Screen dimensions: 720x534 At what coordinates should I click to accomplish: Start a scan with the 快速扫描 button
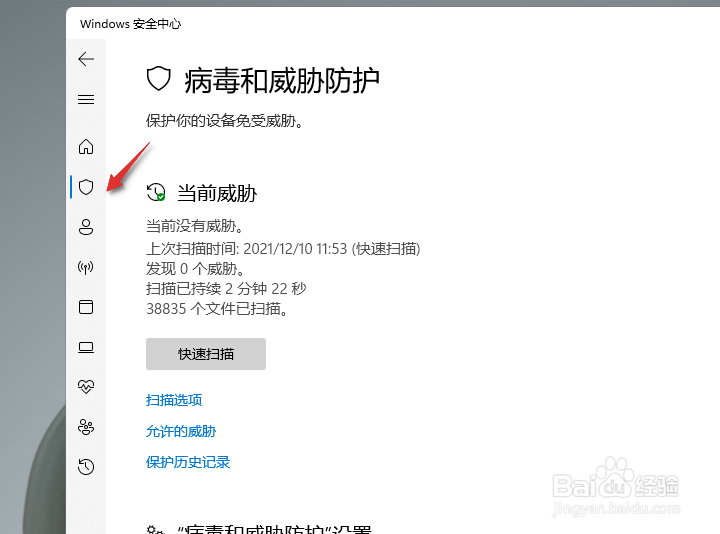(206, 354)
